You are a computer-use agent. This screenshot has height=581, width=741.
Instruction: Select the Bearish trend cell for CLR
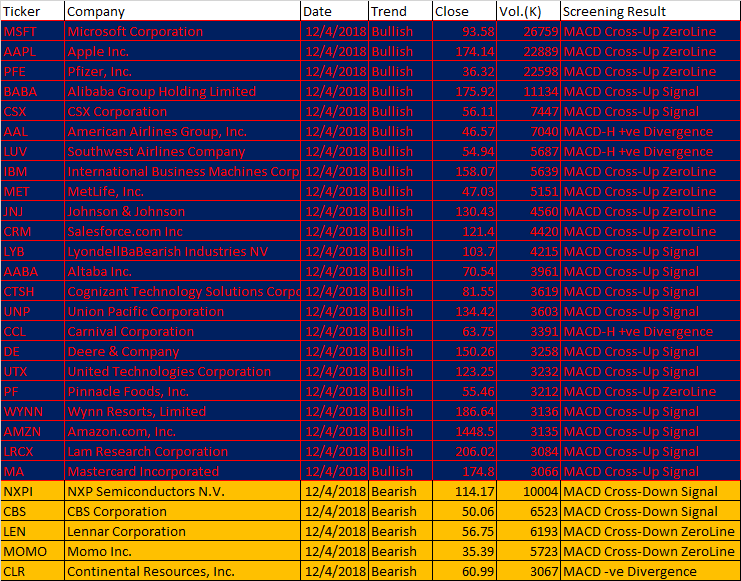400,572
